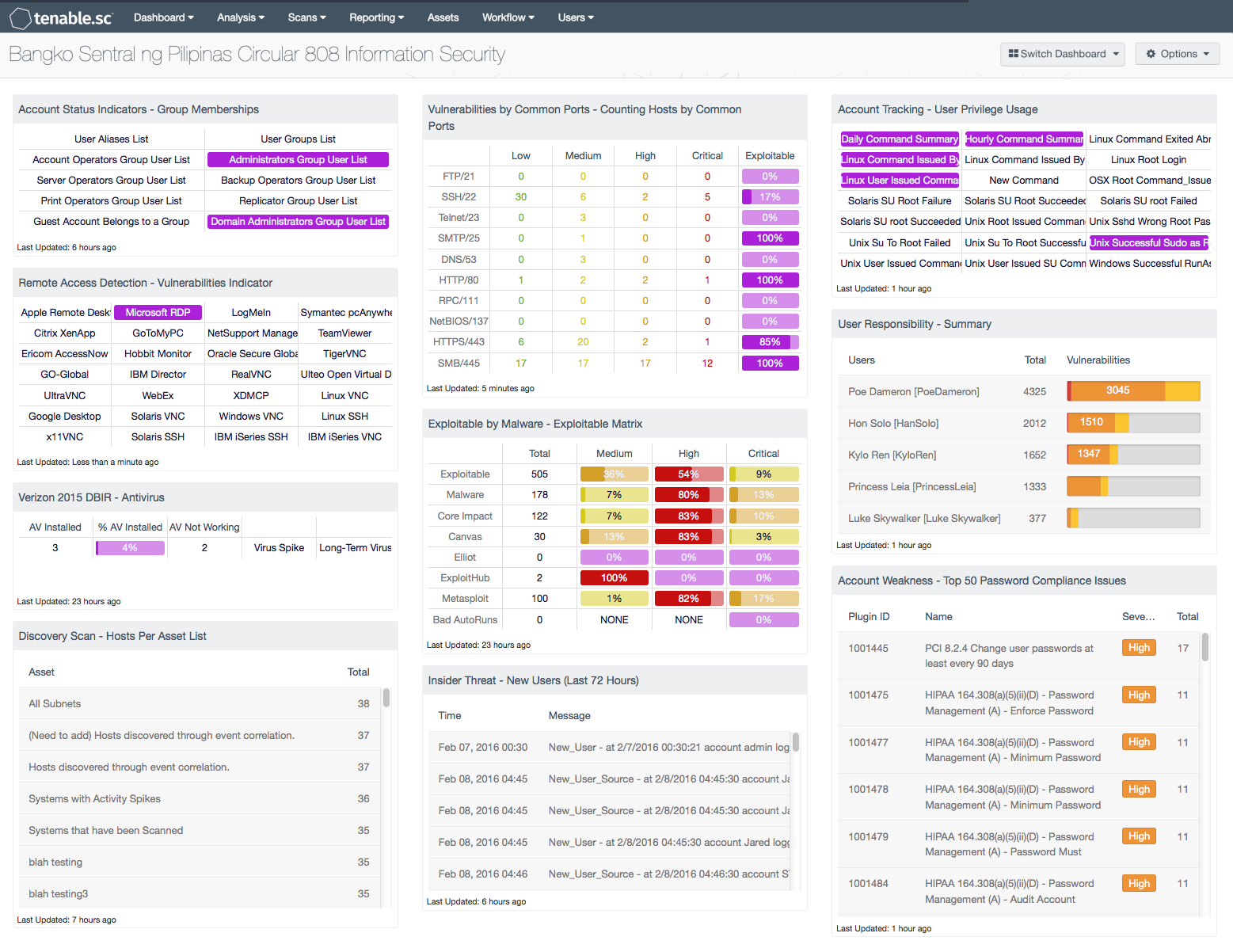Select Administrators Group User List indicator
Image resolution: width=1233 pixels, height=952 pixels.
point(298,159)
